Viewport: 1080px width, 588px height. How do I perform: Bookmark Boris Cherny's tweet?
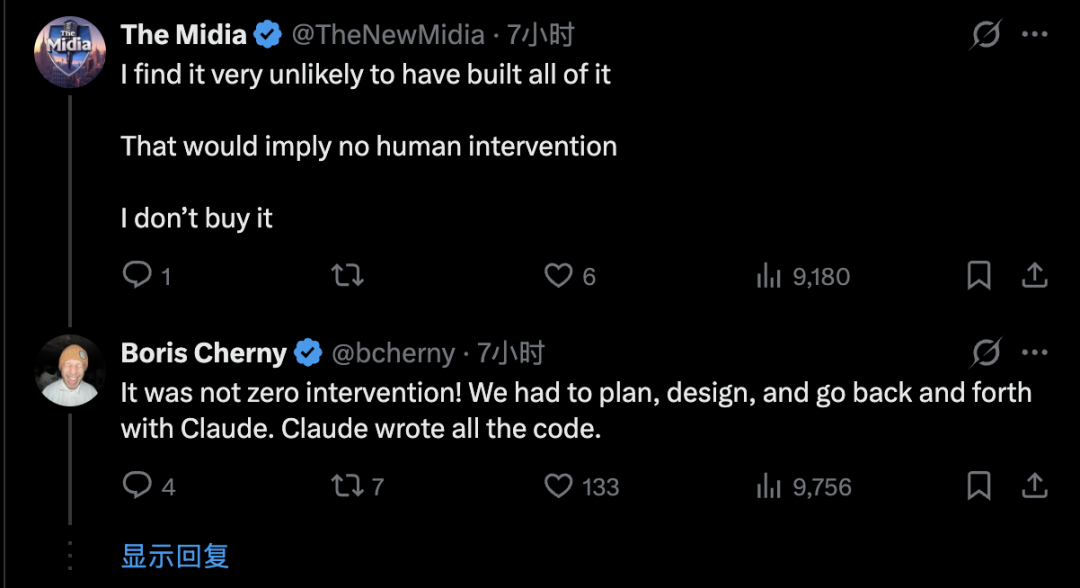coord(979,486)
